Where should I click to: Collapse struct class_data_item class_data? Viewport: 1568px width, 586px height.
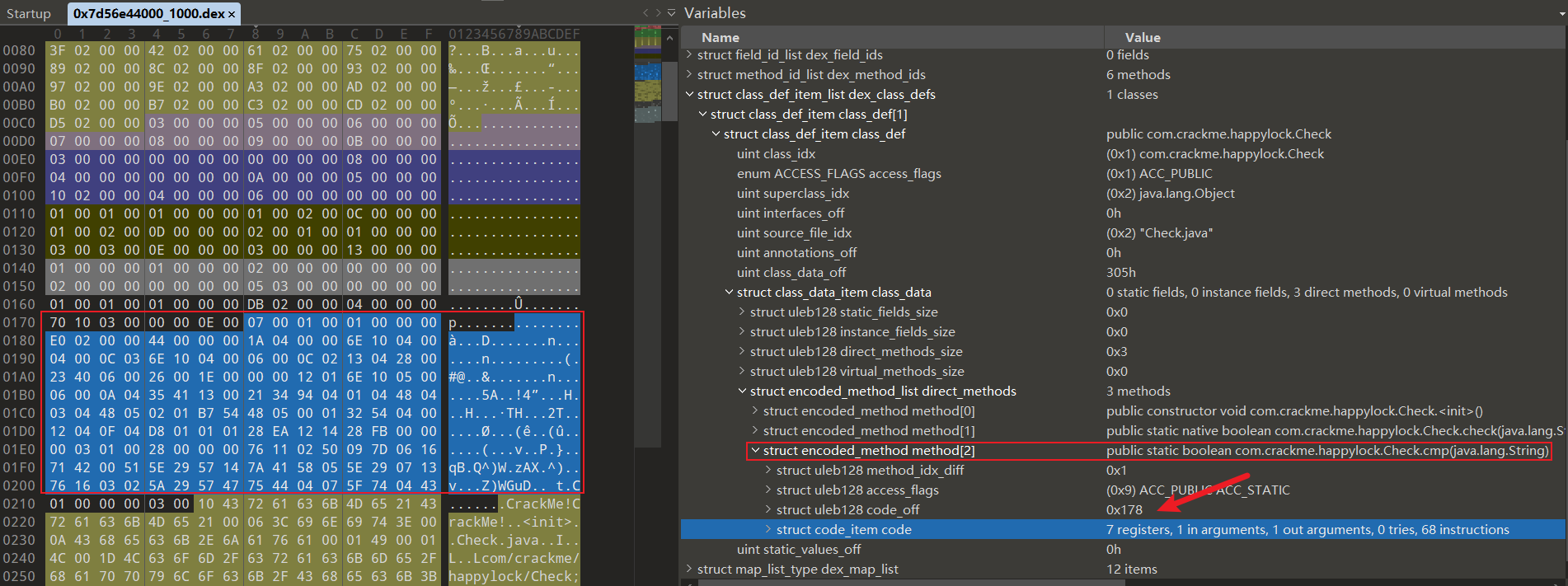(729, 292)
